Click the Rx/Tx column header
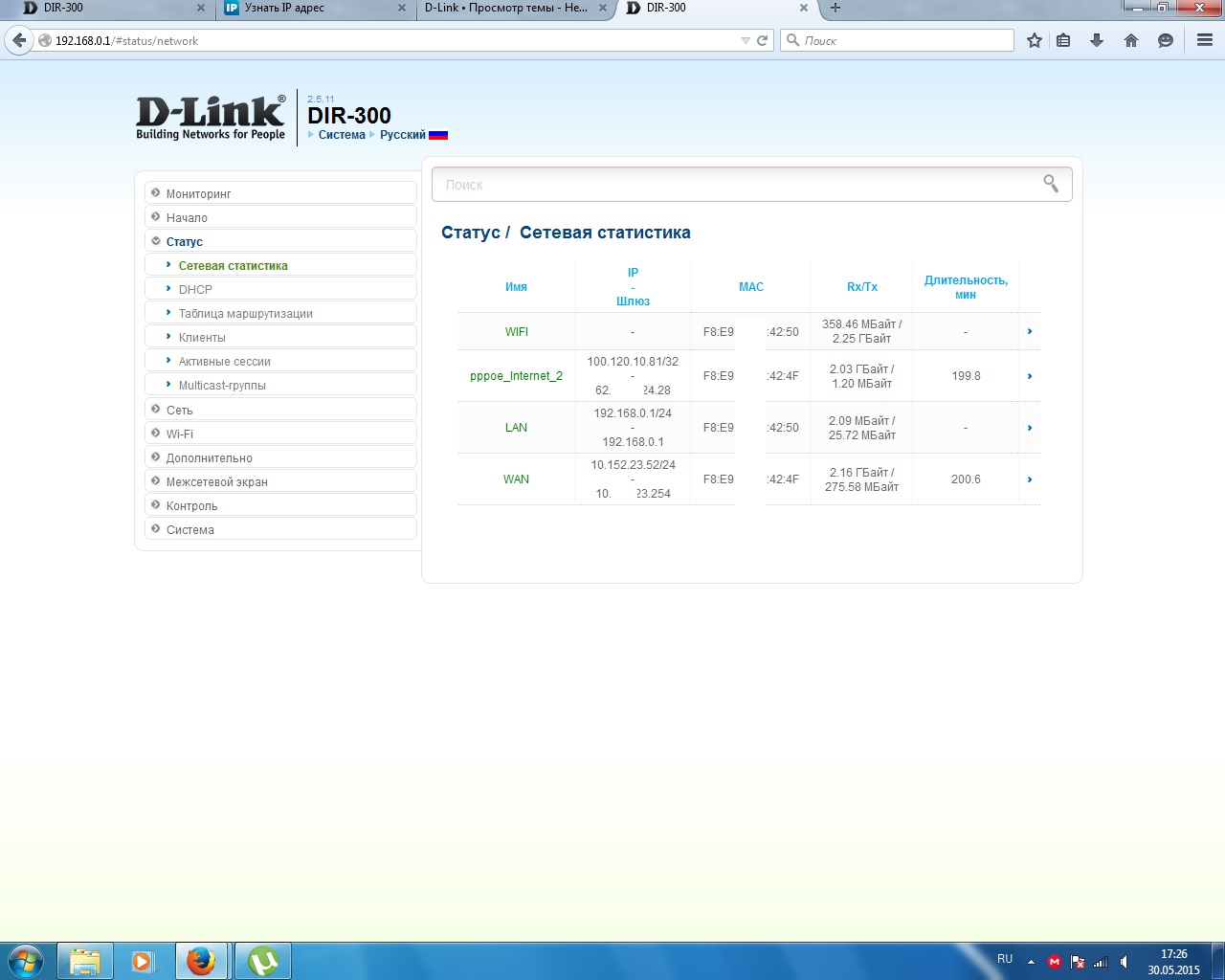1225x980 pixels. pyautogui.click(x=862, y=287)
